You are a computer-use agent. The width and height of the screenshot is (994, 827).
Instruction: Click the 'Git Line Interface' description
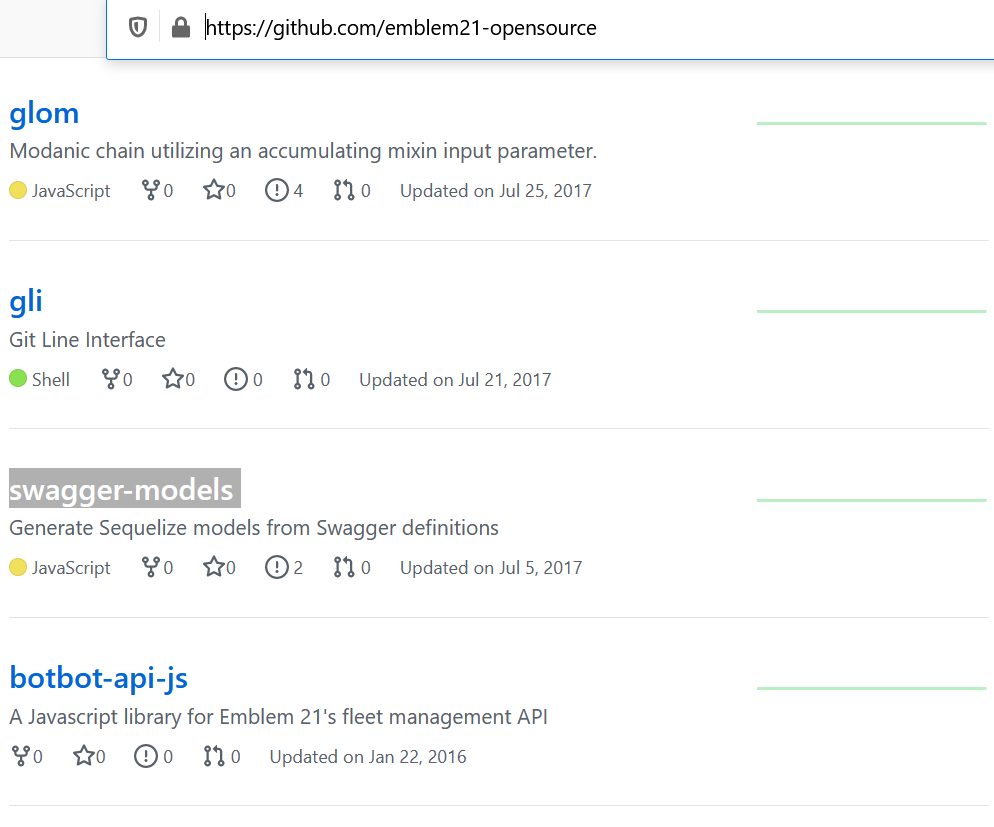[x=87, y=340]
